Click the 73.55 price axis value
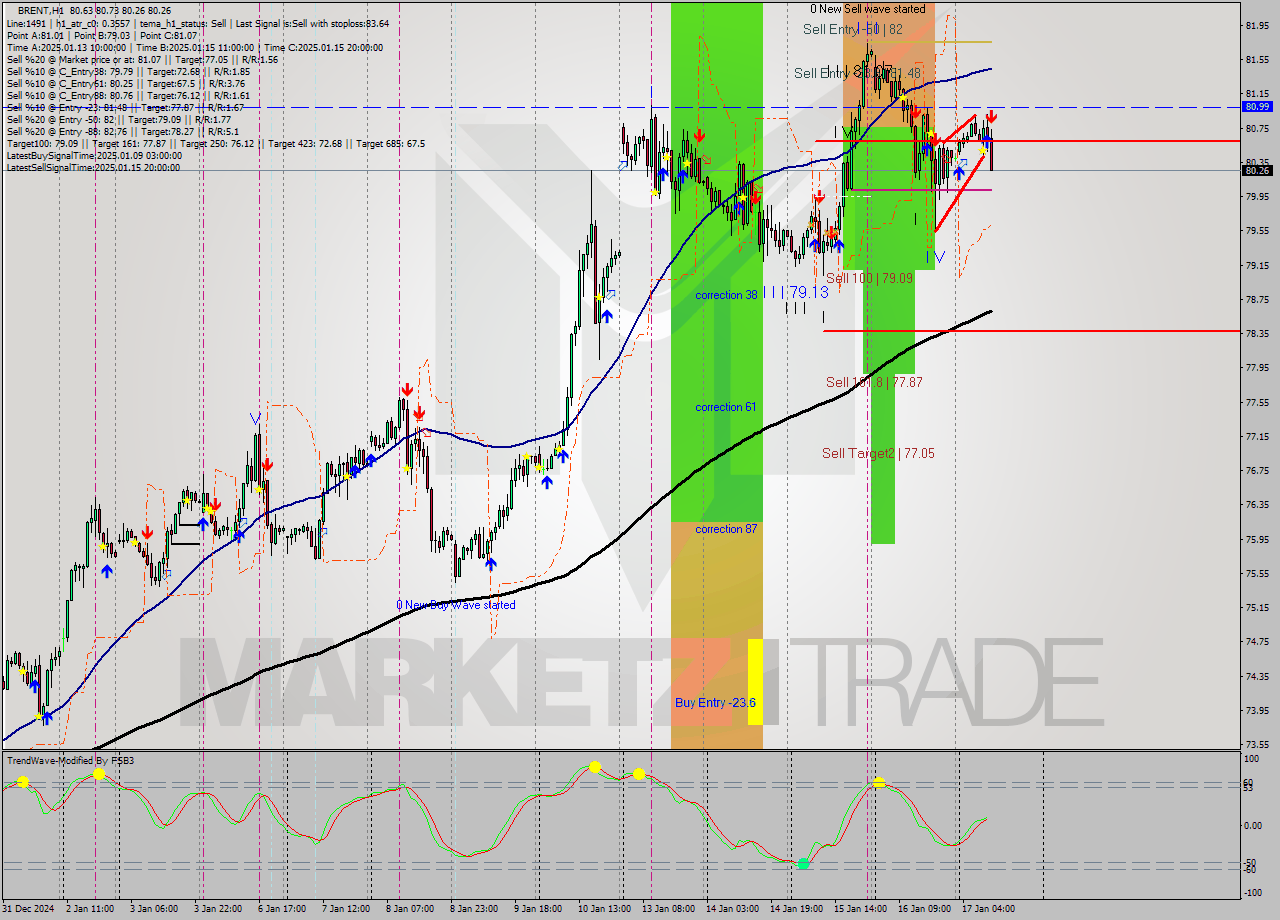 1256,745
